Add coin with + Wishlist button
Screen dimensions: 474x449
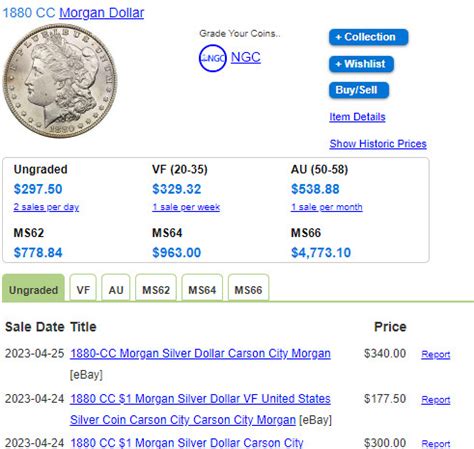(361, 64)
